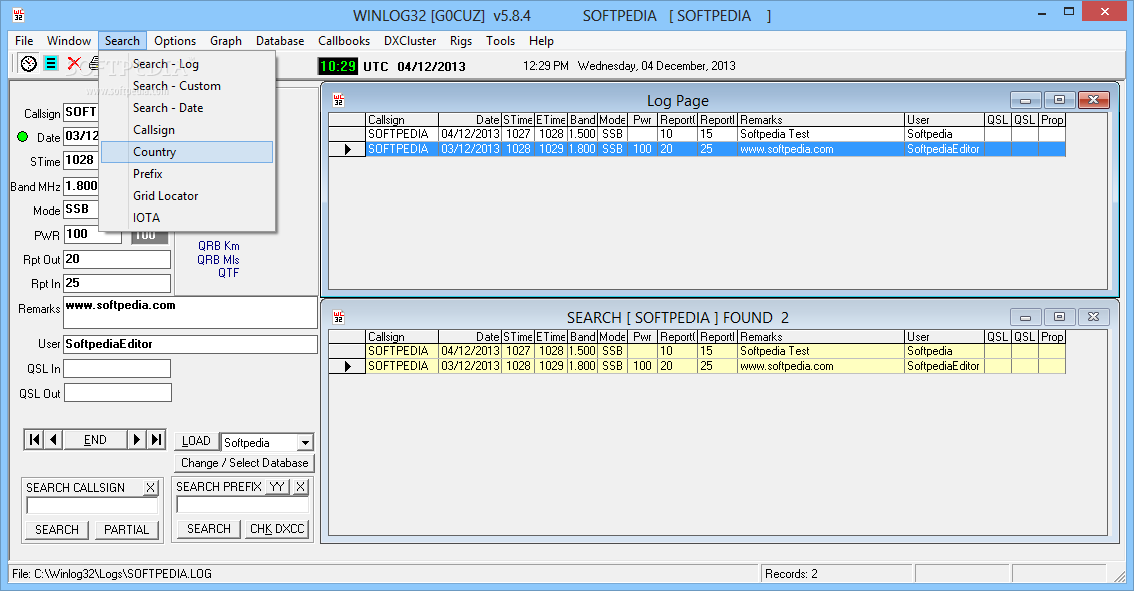Click Callsign column header in Log Page

tap(401, 119)
